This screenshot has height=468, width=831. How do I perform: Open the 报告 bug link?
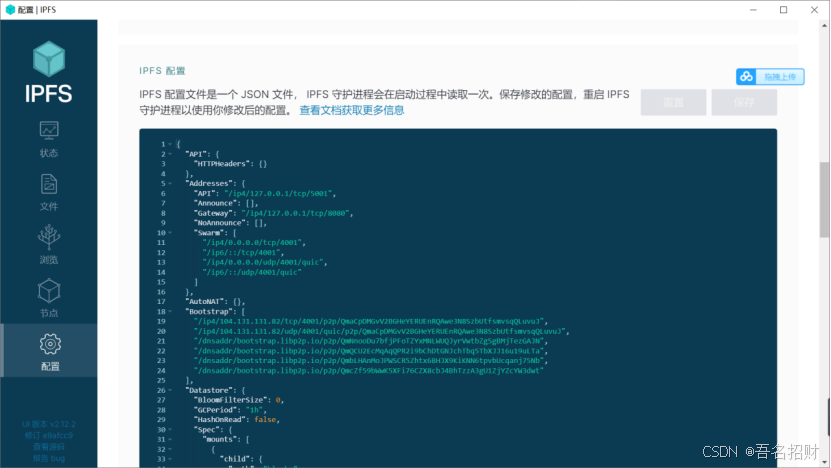[49, 458]
